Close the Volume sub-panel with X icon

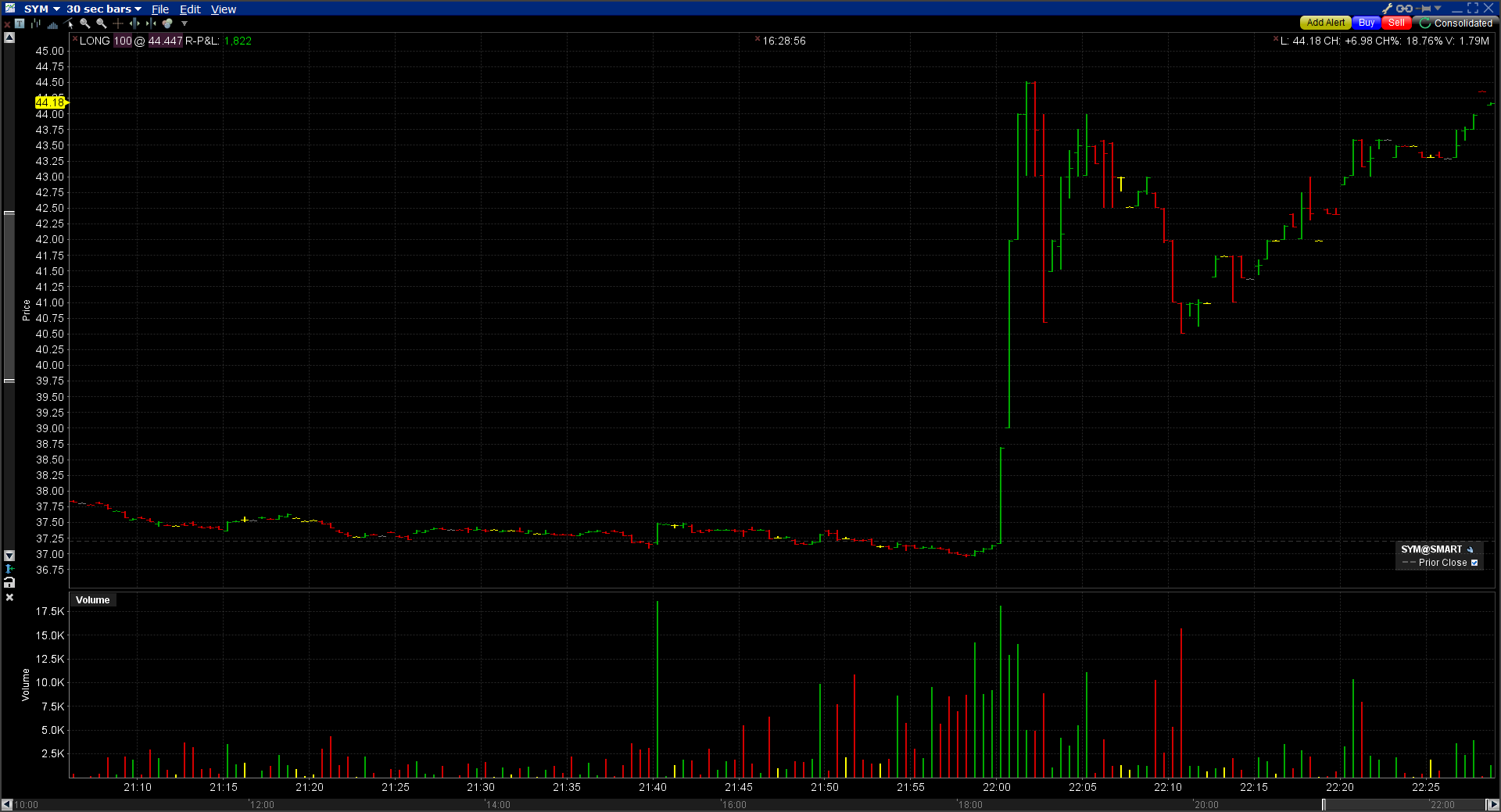coord(9,597)
